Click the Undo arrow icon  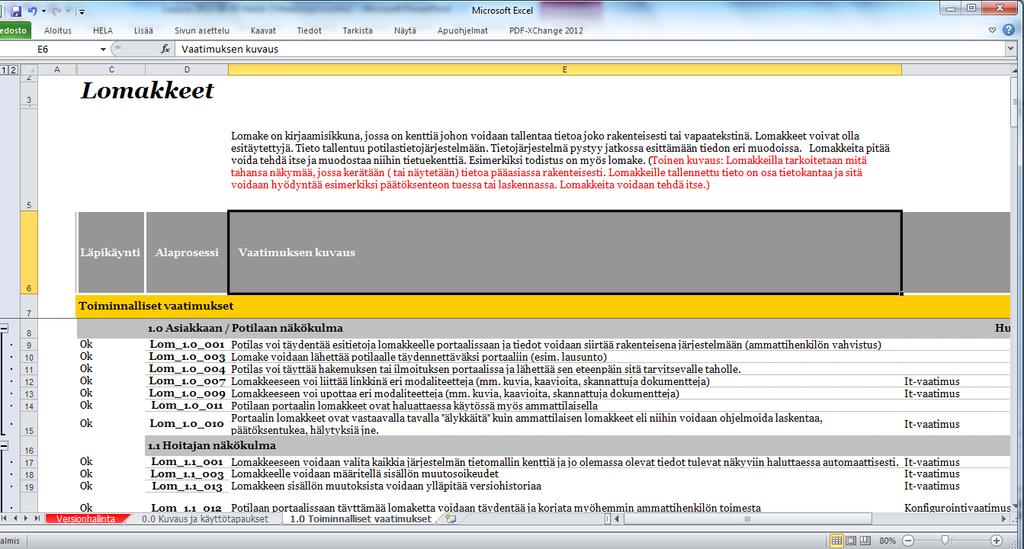(x=32, y=11)
